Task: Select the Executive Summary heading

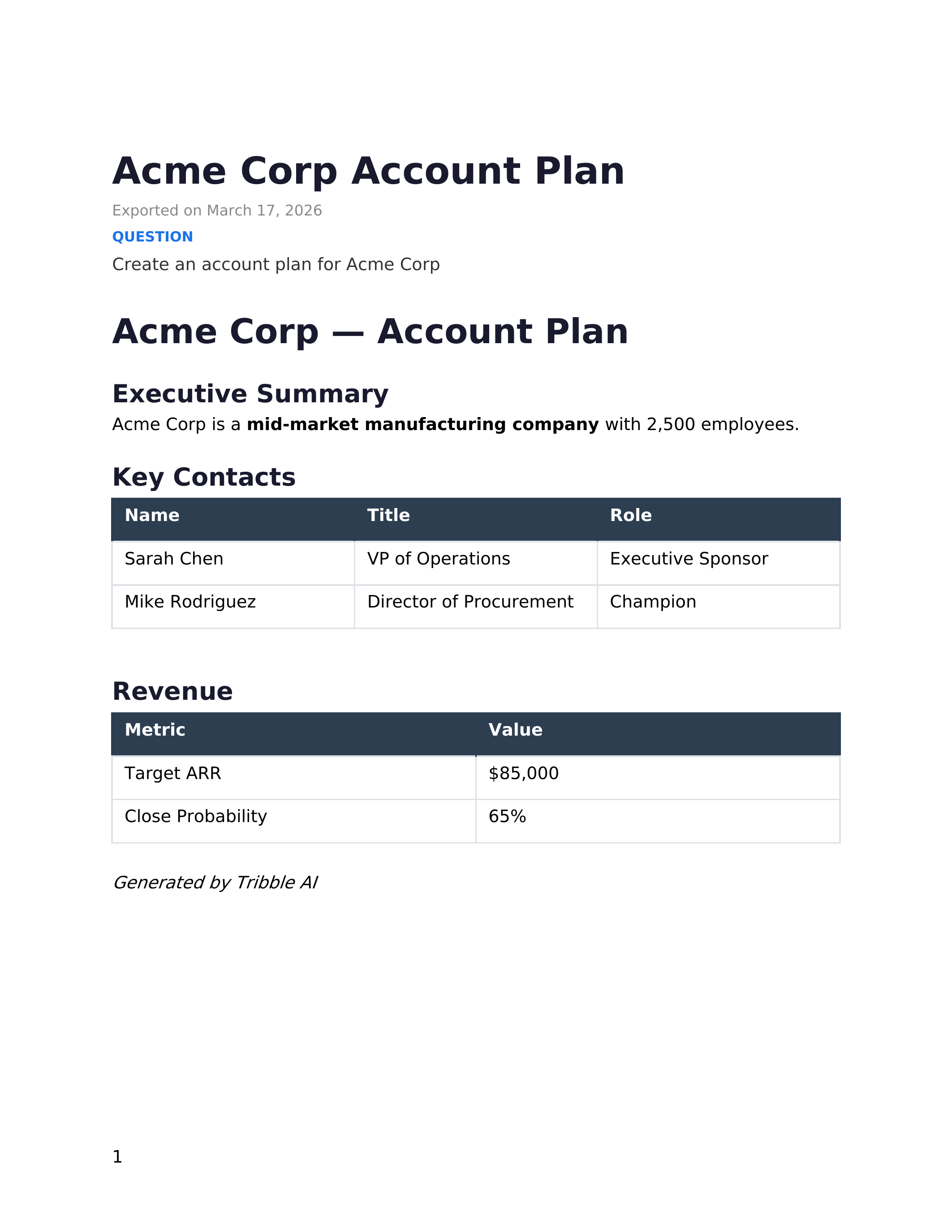Action: tap(250, 394)
